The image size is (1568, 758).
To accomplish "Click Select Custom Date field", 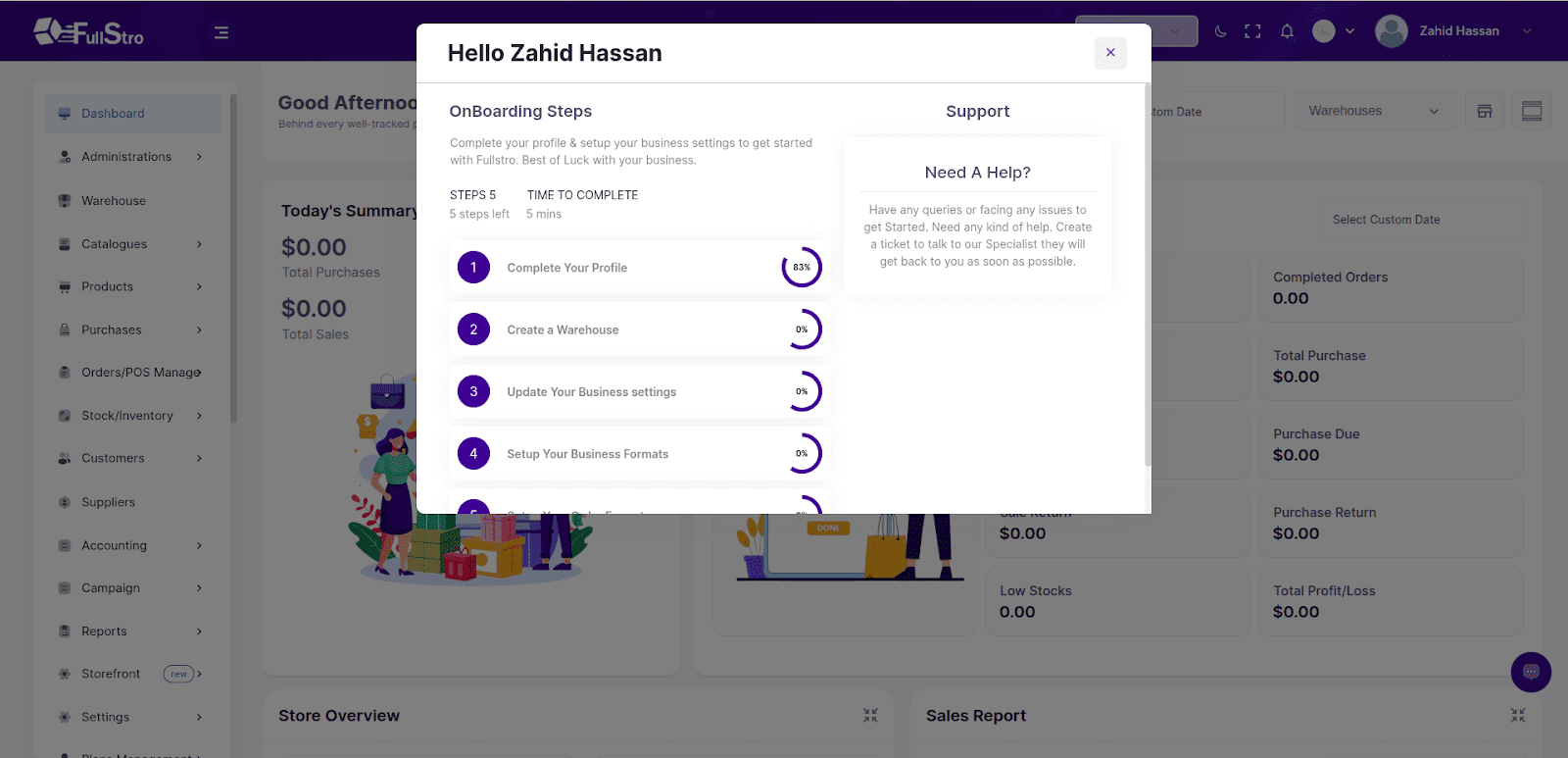I will pyautogui.click(x=1422, y=220).
